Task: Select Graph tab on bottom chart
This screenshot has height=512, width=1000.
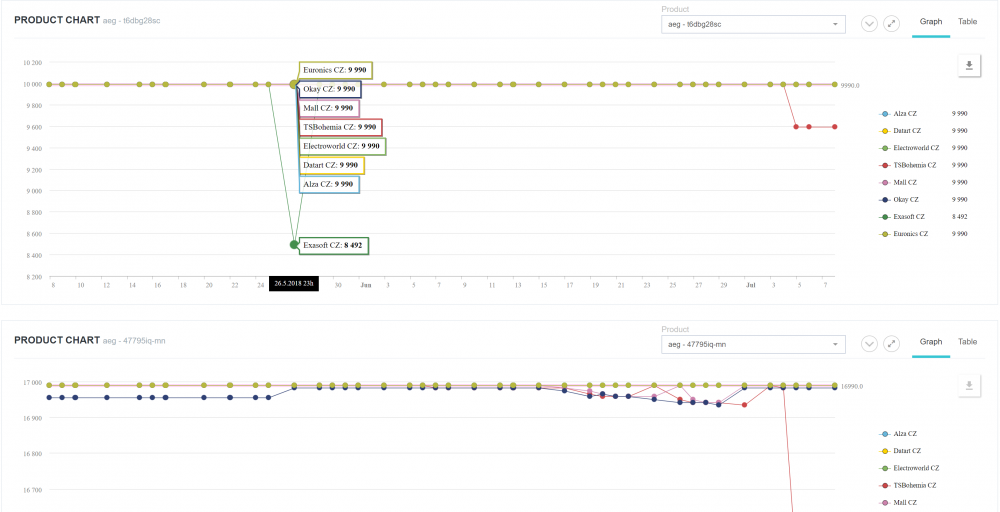Action: click(930, 342)
